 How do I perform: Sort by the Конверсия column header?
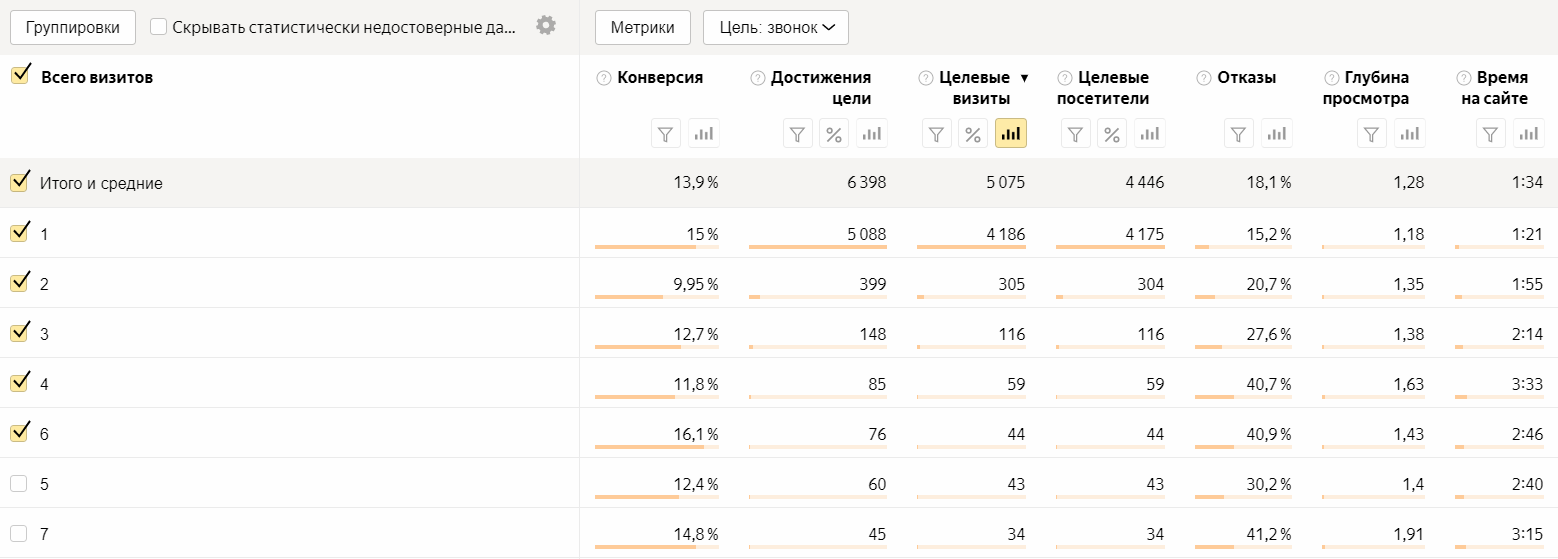[x=660, y=77]
